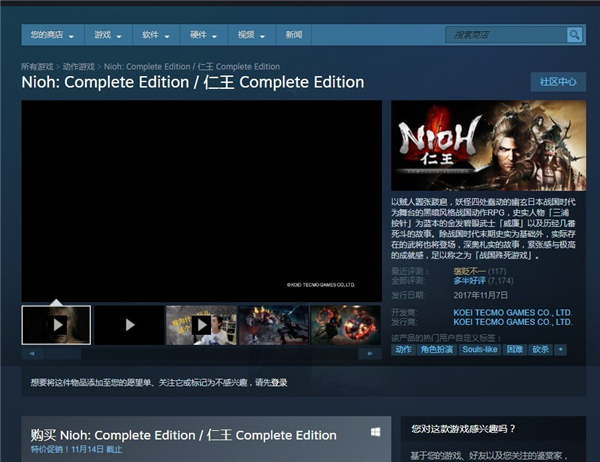
Task: Select the fourth screenshot thumbnail
Action: coord(273,325)
